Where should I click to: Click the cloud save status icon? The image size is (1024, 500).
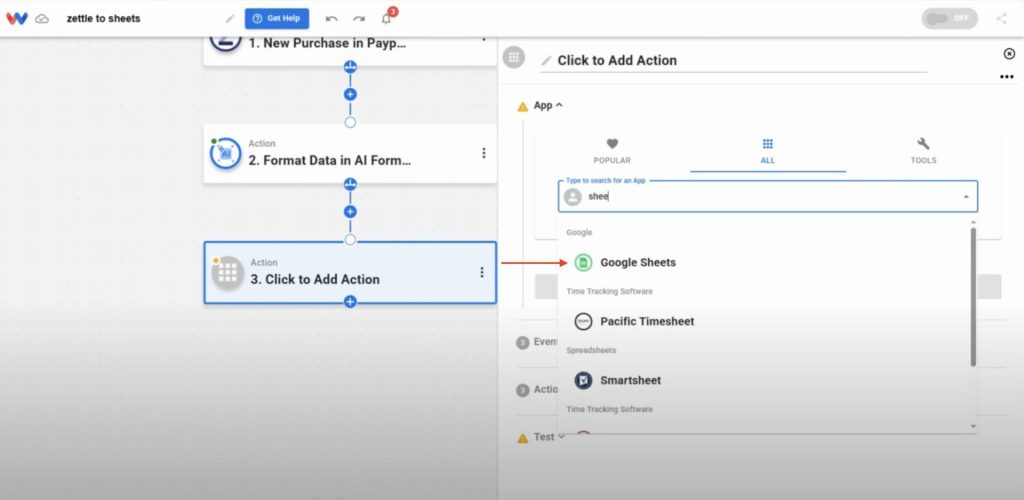(x=42, y=19)
